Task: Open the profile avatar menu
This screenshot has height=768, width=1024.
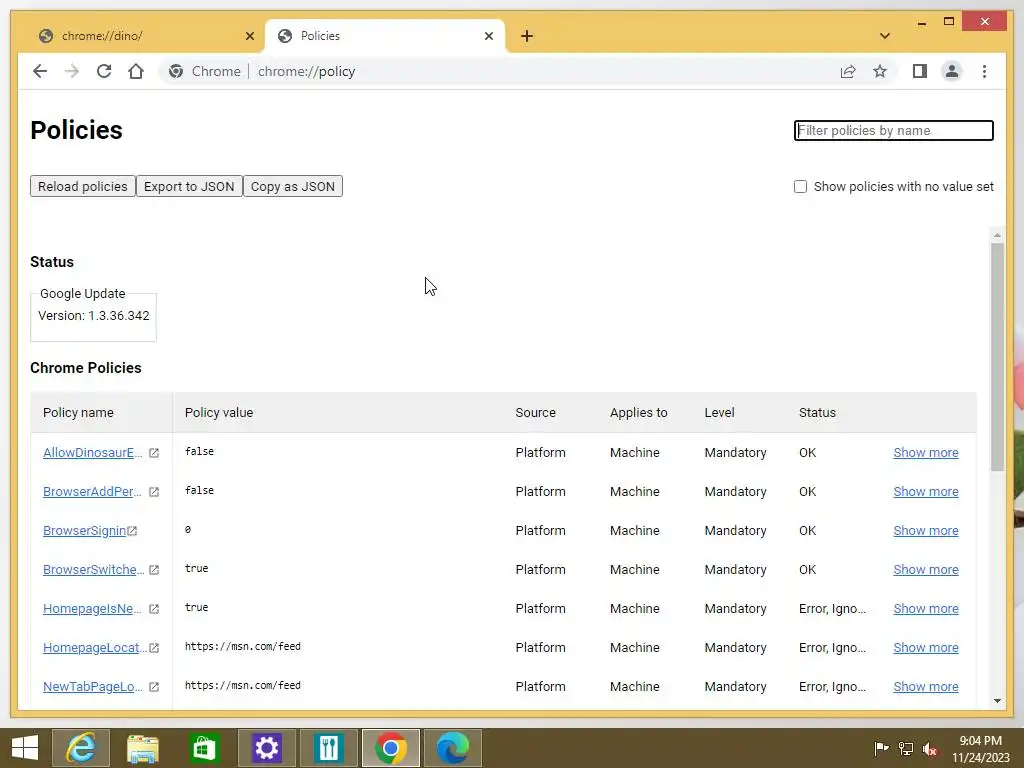Action: (952, 71)
